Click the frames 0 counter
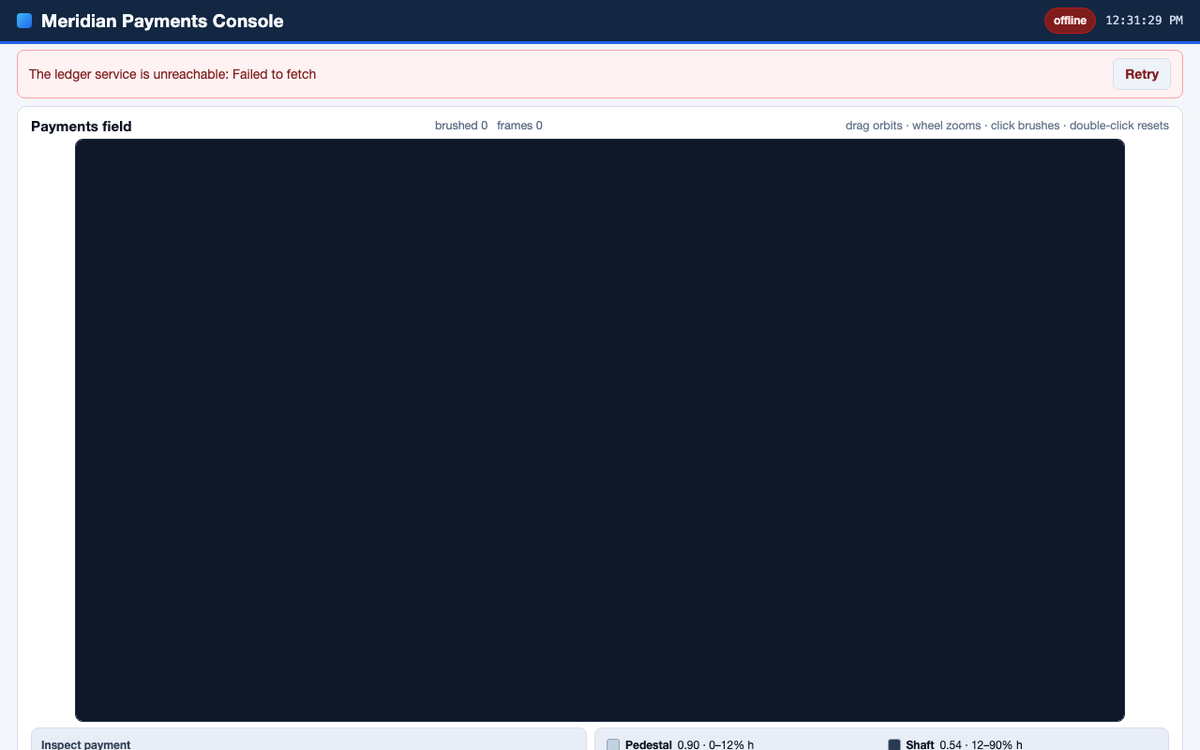 tap(520, 126)
